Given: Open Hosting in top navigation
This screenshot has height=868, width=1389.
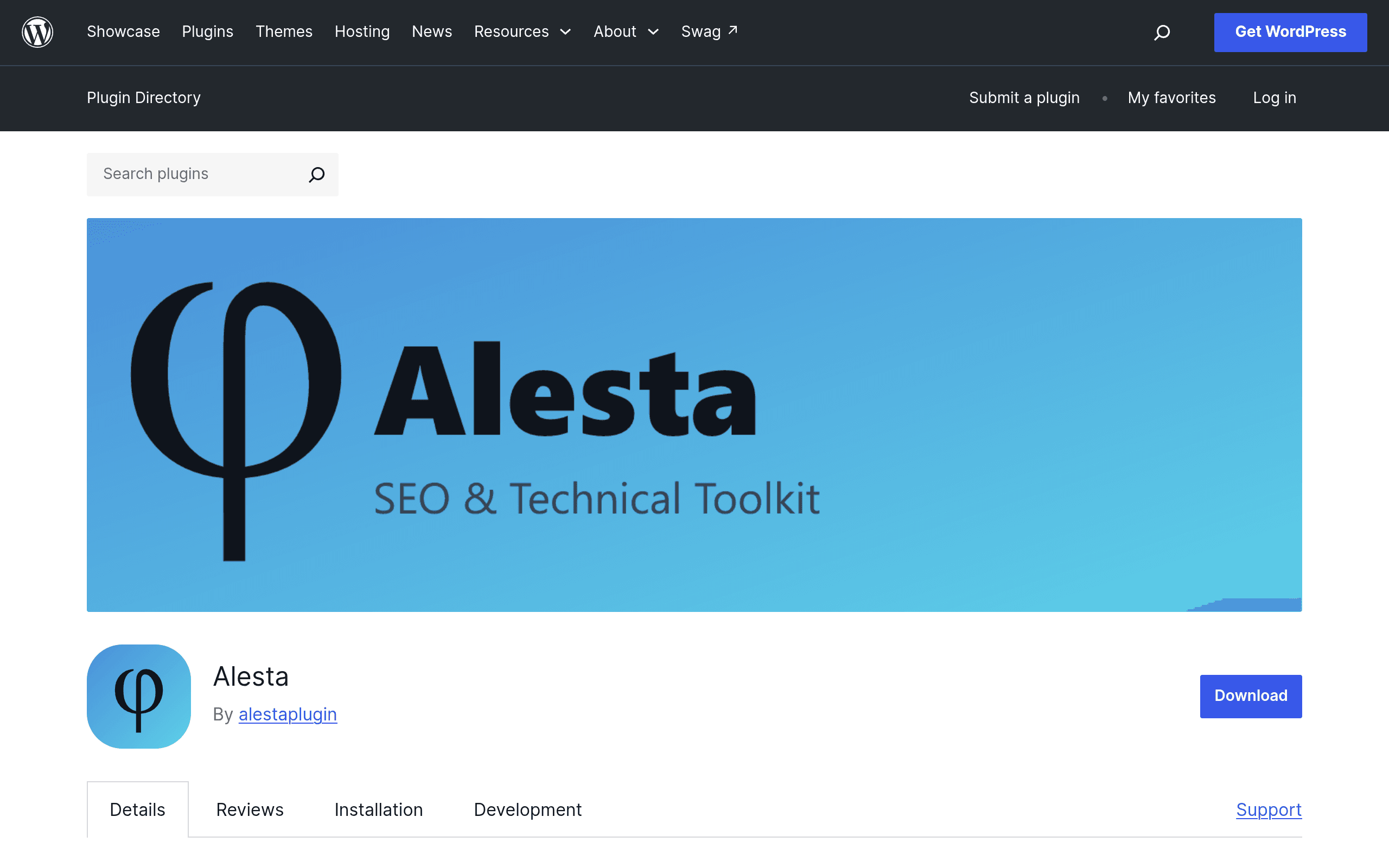Looking at the screenshot, I should click(x=362, y=32).
